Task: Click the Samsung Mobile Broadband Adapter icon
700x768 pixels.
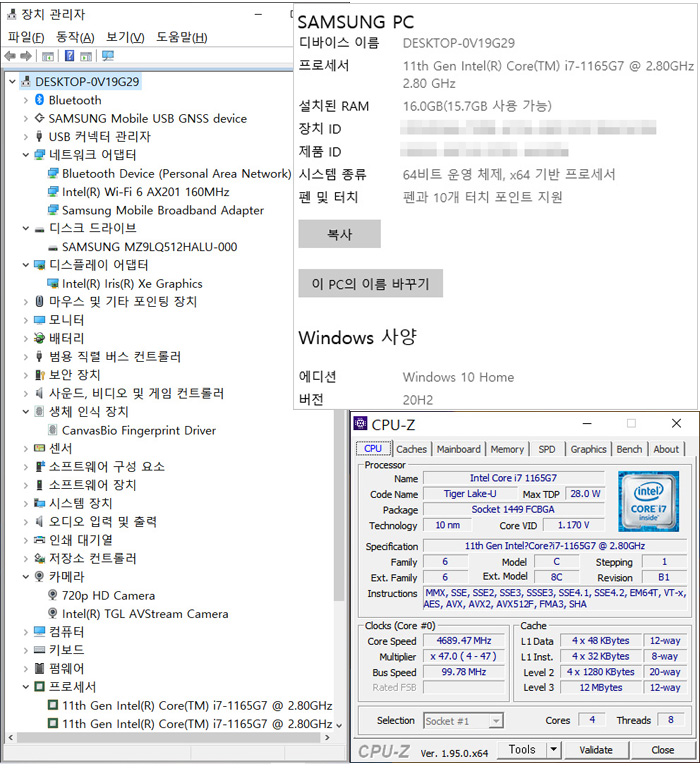Action: click(x=53, y=210)
